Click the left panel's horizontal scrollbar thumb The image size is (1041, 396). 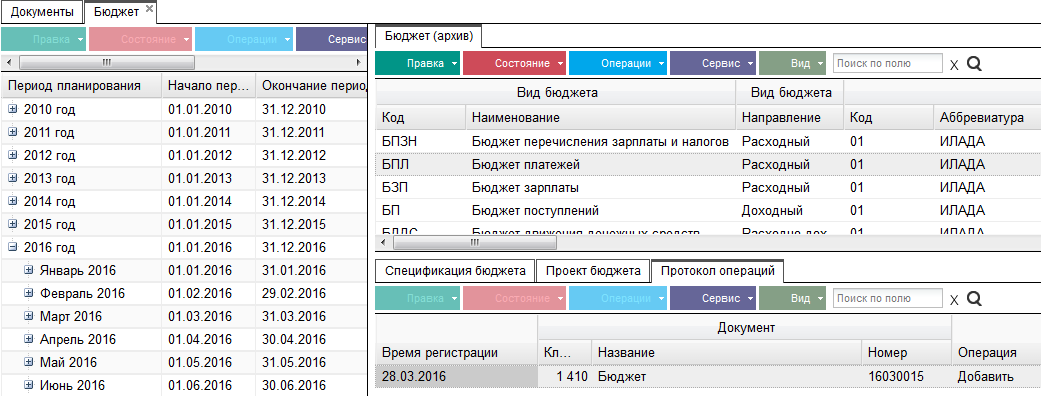(x=107, y=62)
